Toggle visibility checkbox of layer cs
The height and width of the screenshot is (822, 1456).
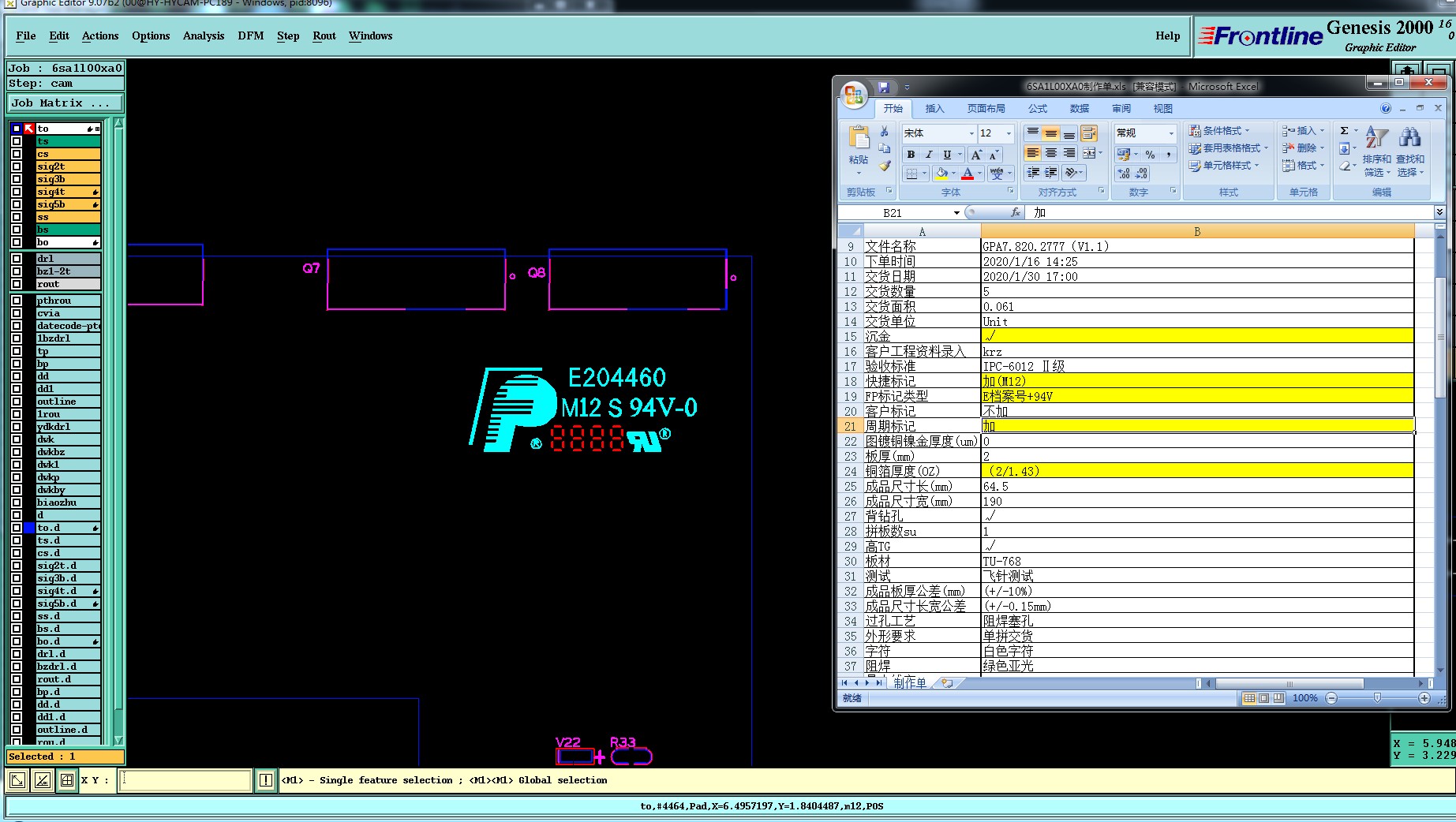pyautogui.click(x=17, y=154)
